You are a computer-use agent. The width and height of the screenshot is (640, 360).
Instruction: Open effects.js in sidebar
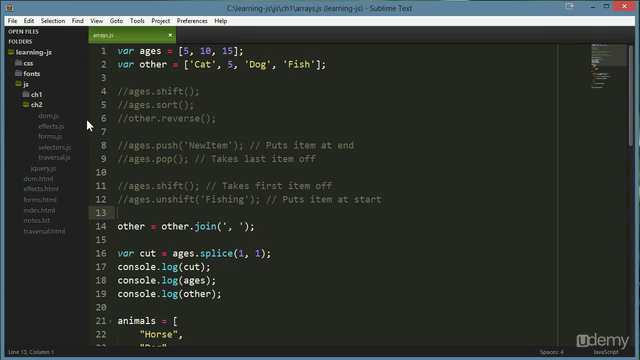tap(51, 126)
